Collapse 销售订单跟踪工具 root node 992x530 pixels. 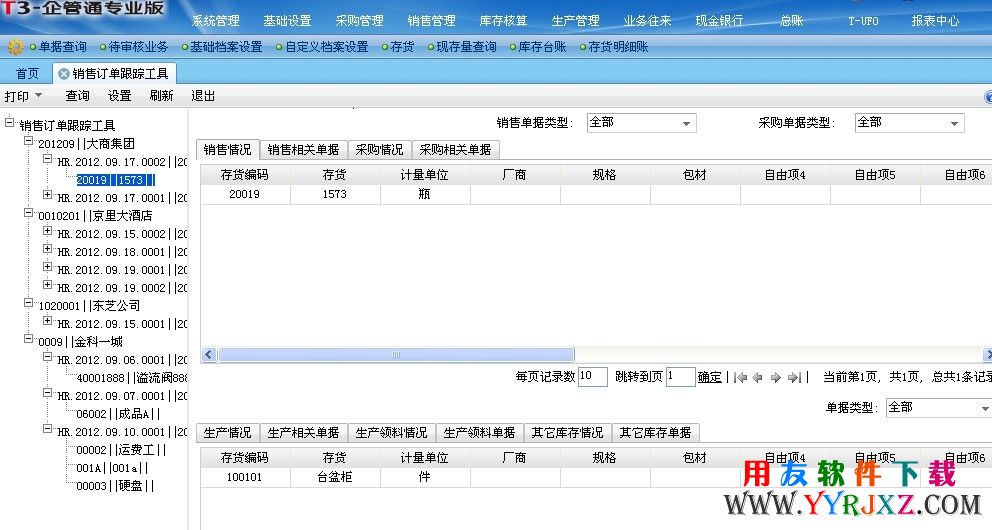(x=9, y=122)
